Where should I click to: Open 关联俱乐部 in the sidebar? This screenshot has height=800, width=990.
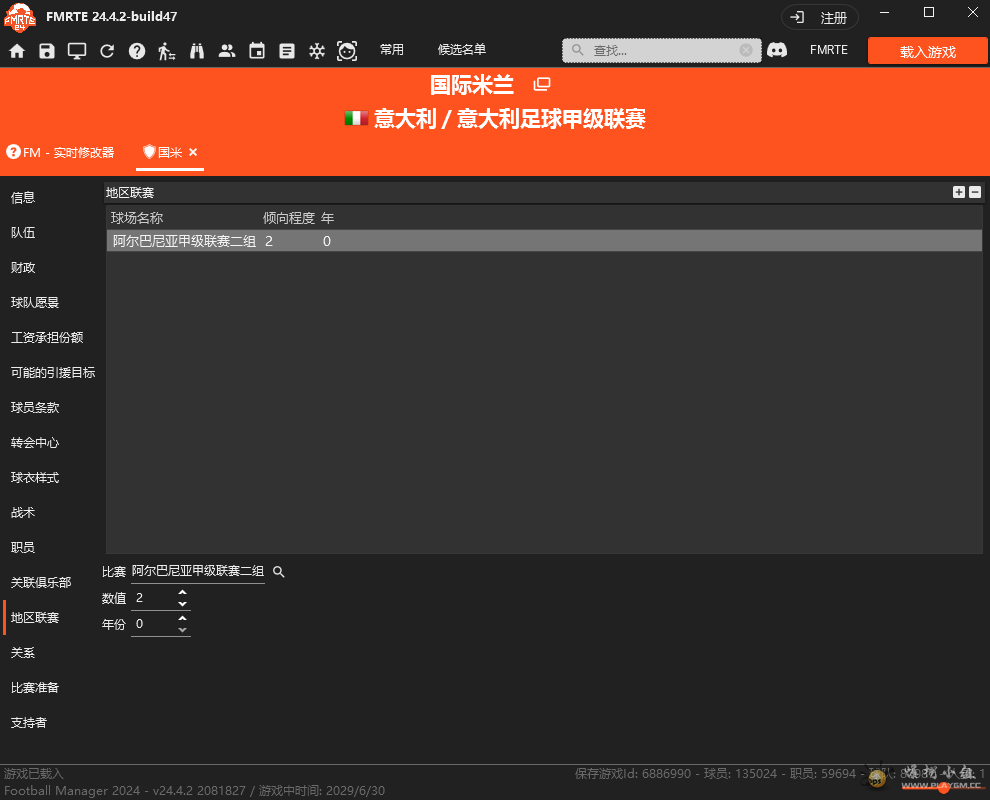tap(41, 583)
